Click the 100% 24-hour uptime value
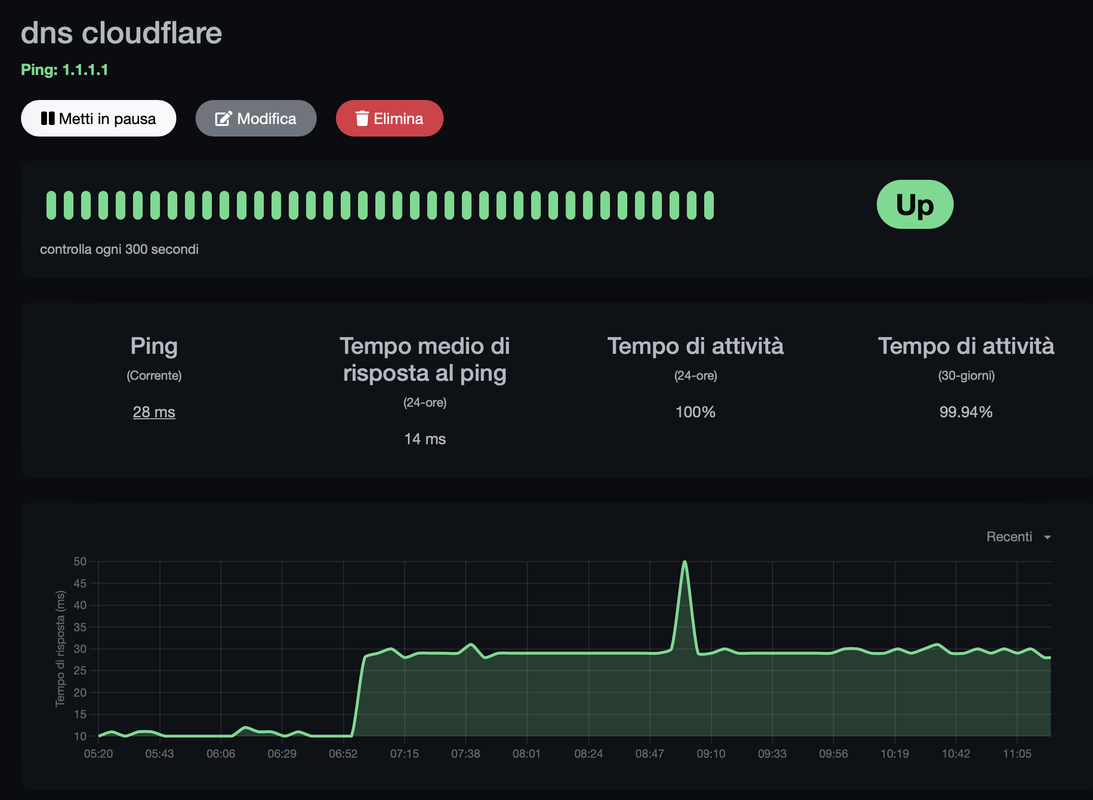The height and width of the screenshot is (800, 1093). pos(695,412)
